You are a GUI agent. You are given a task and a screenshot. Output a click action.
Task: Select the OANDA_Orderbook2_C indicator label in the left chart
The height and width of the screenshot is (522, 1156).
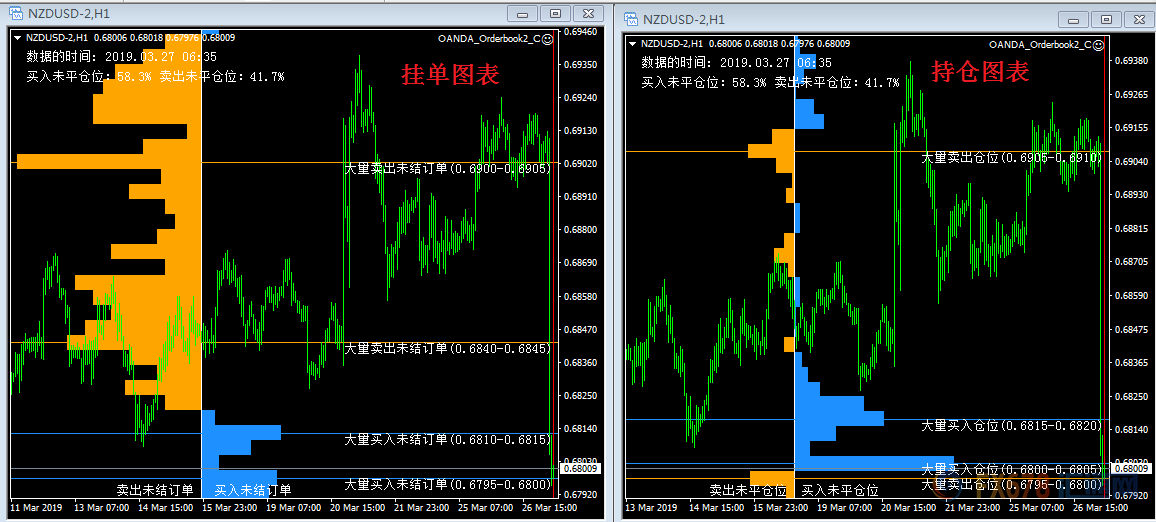489,40
